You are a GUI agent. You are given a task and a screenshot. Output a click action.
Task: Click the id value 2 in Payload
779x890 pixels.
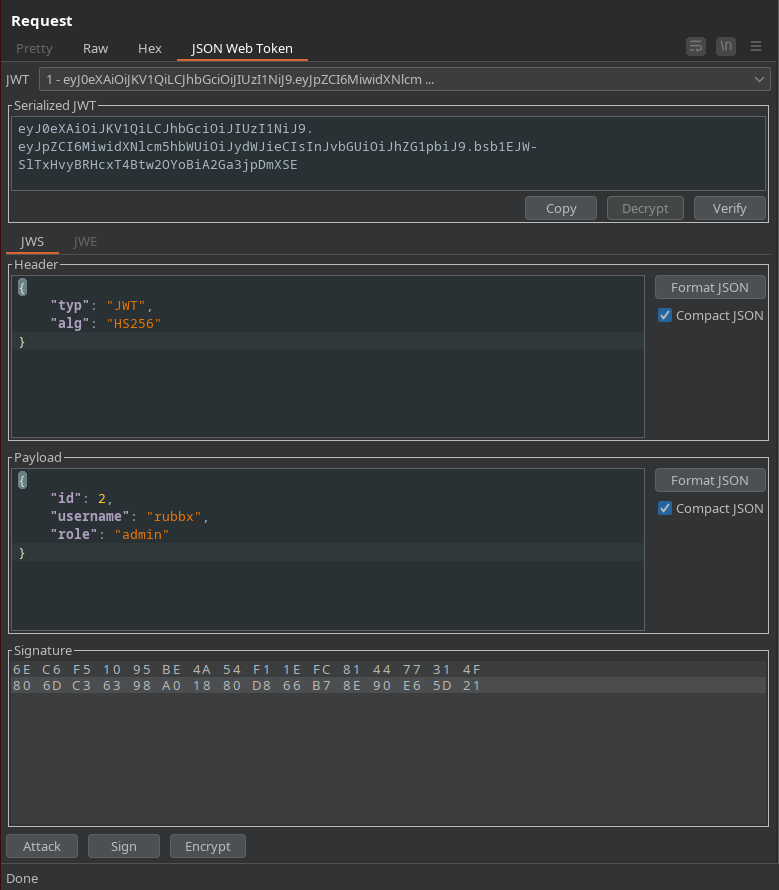[102, 498]
